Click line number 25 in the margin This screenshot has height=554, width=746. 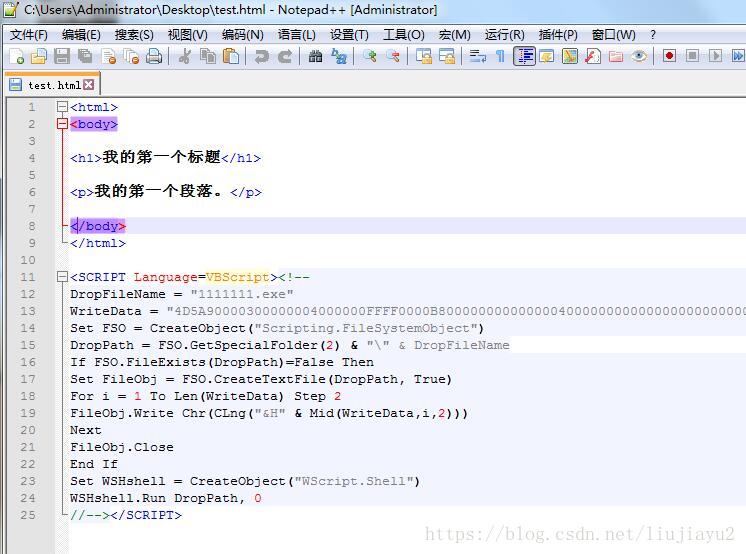click(28, 515)
